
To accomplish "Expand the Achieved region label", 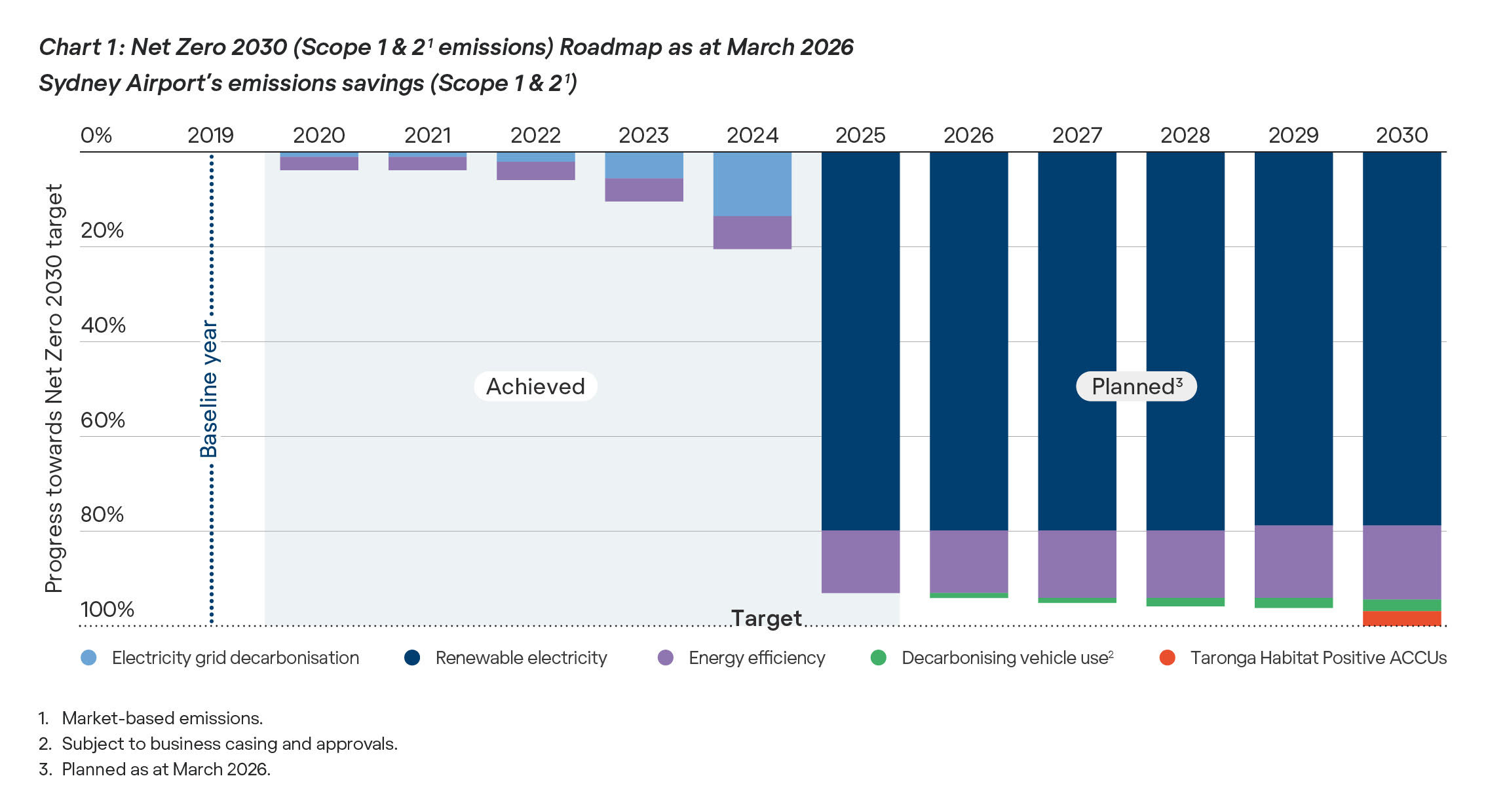I will click(x=535, y=386).
